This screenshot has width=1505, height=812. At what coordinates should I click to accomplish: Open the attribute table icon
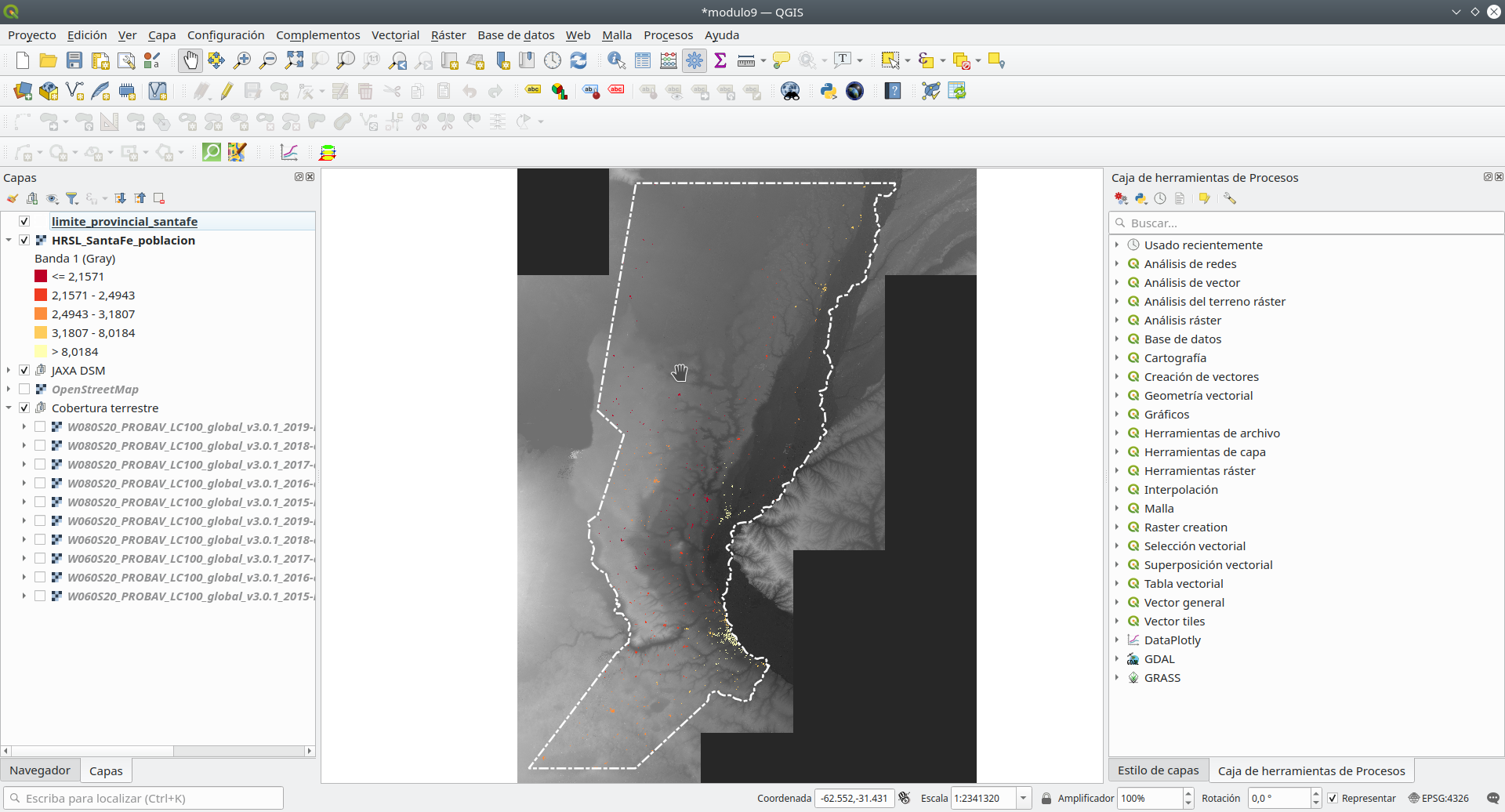643,60
